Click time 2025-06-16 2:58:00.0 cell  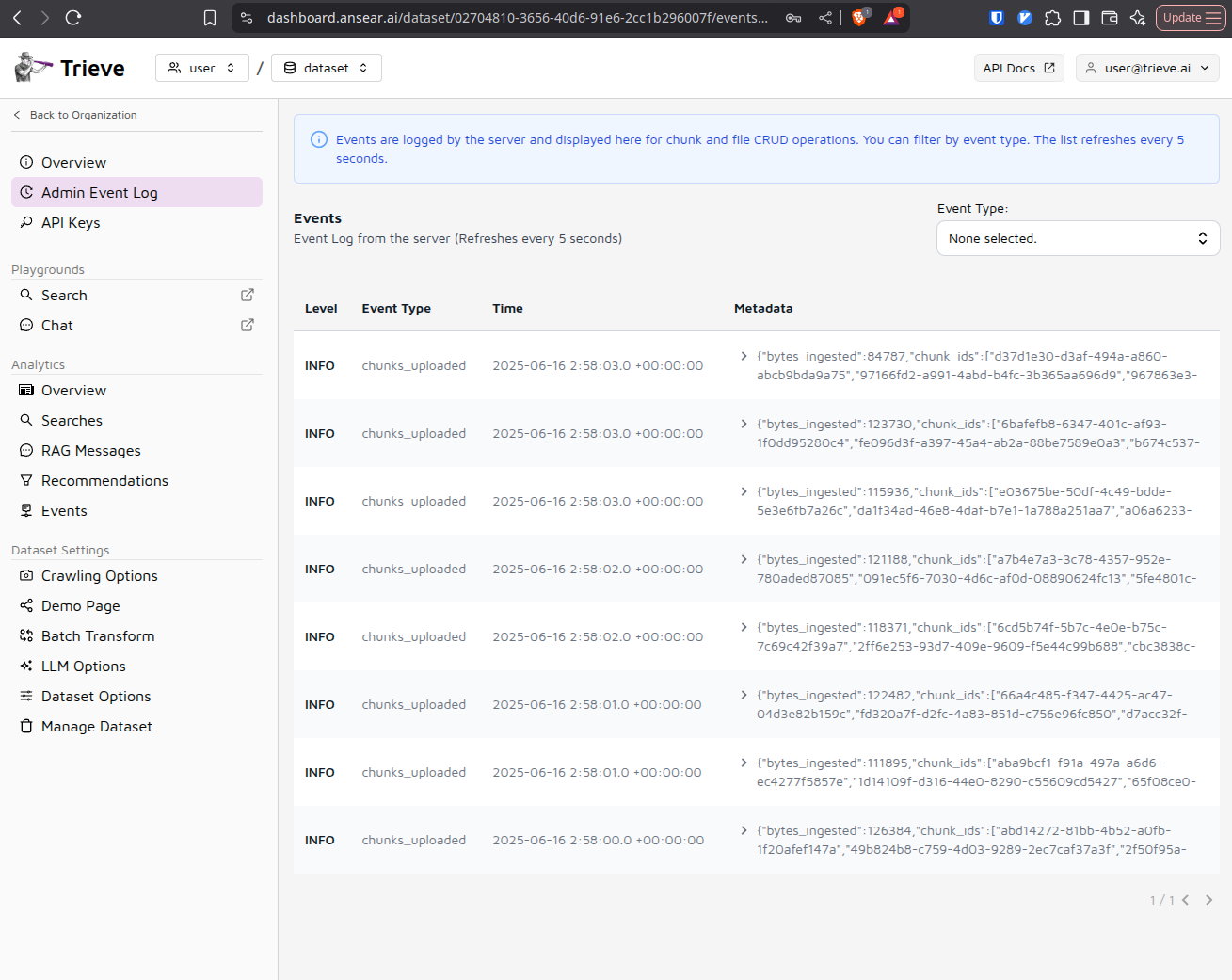pyautogui.click(x=598, y=840)
